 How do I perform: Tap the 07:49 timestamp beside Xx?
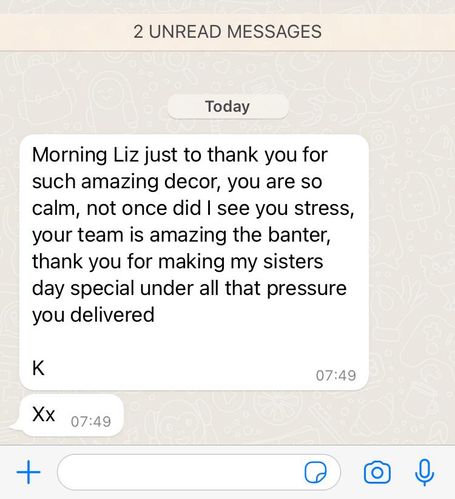(91, 422)
